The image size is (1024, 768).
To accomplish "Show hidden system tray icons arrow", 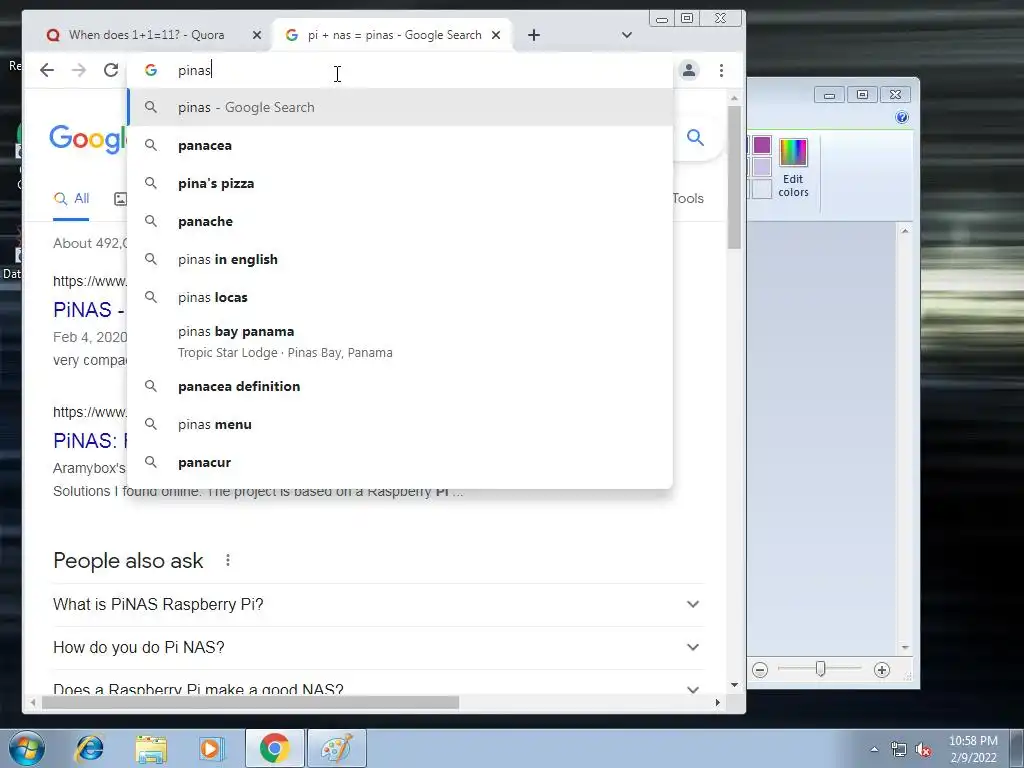I will pyautogui.click(x=874, y=749).
